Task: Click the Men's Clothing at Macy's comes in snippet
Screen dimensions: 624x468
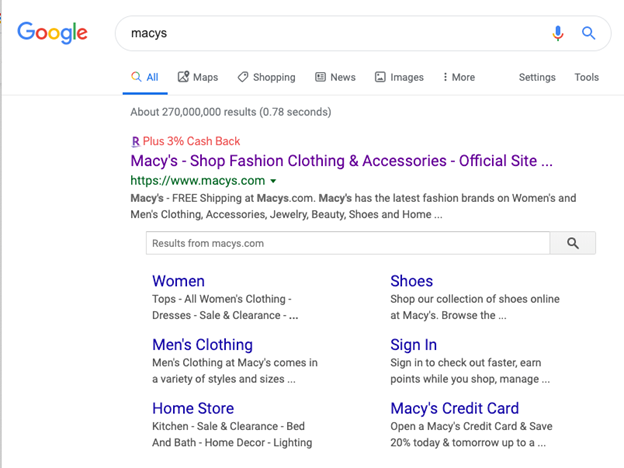Action: [x=235, y=371]
